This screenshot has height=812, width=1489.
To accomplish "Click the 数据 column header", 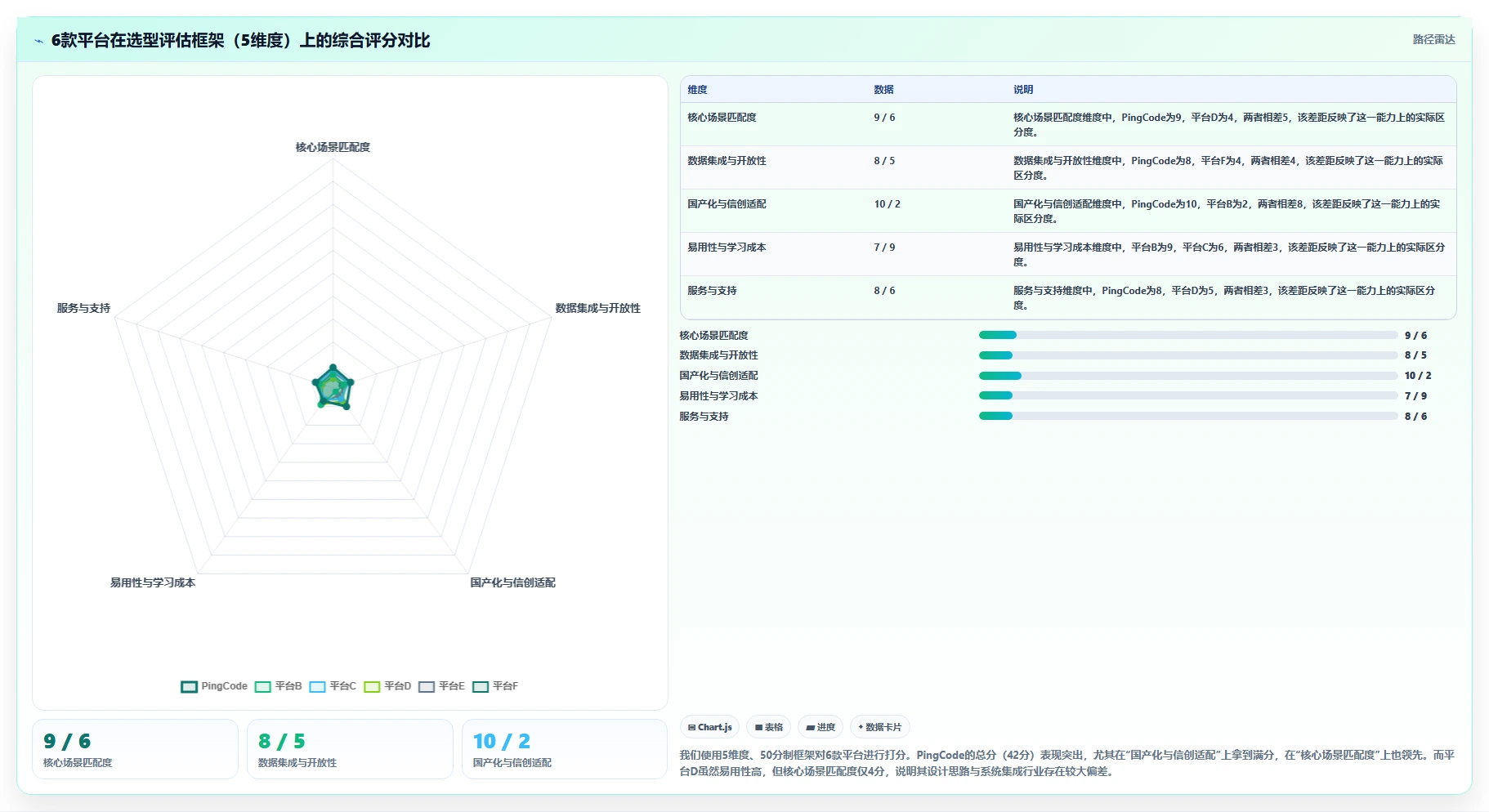I will point(883,90).
